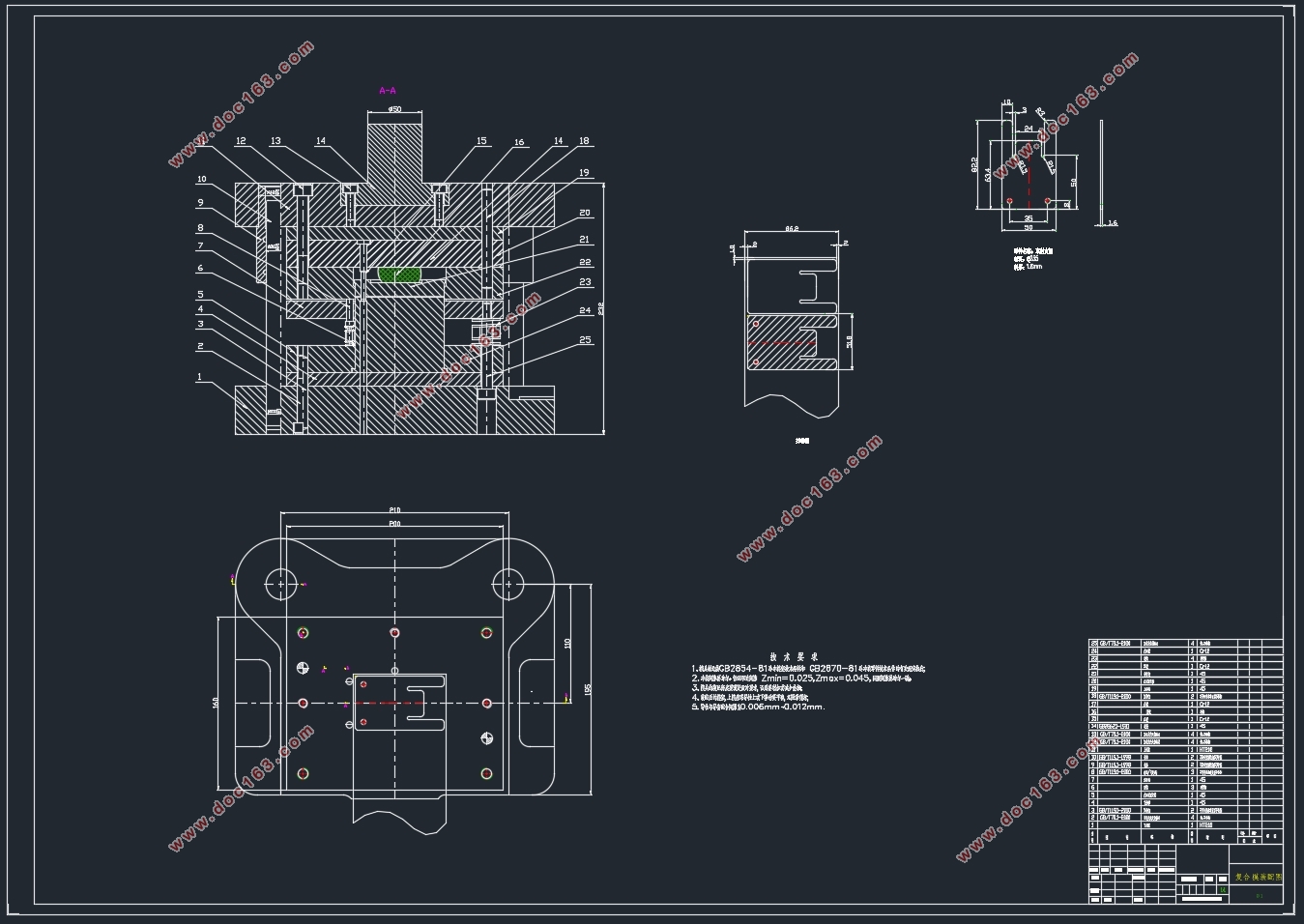1304x924 pixels.
Task: Click part callout number 5
Action: click(x=200, y=295)
